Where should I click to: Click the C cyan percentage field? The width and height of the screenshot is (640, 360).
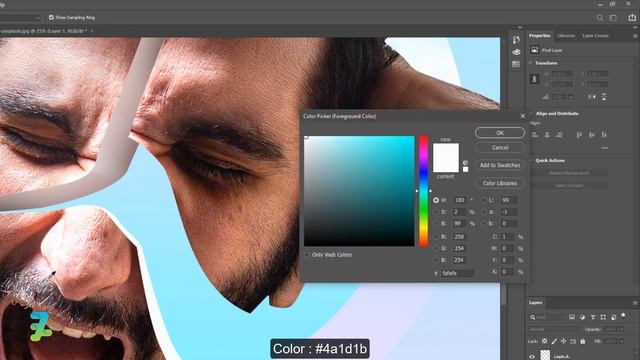[x=507, y=237]
